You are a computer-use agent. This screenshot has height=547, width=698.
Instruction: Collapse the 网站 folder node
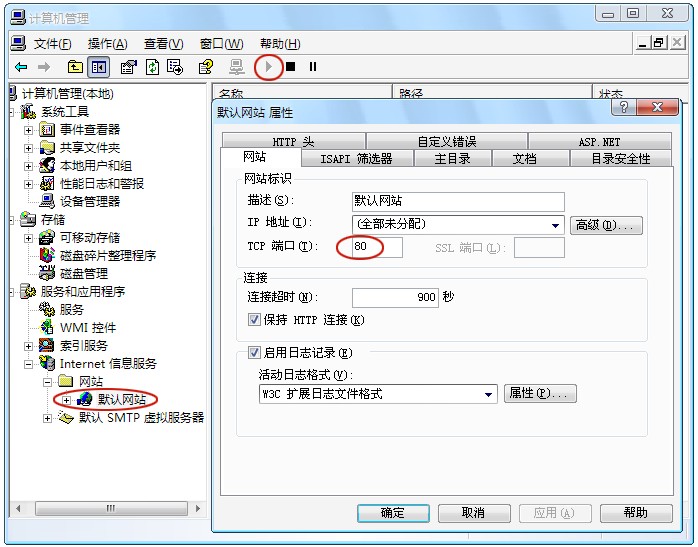(x=48, y=382)
